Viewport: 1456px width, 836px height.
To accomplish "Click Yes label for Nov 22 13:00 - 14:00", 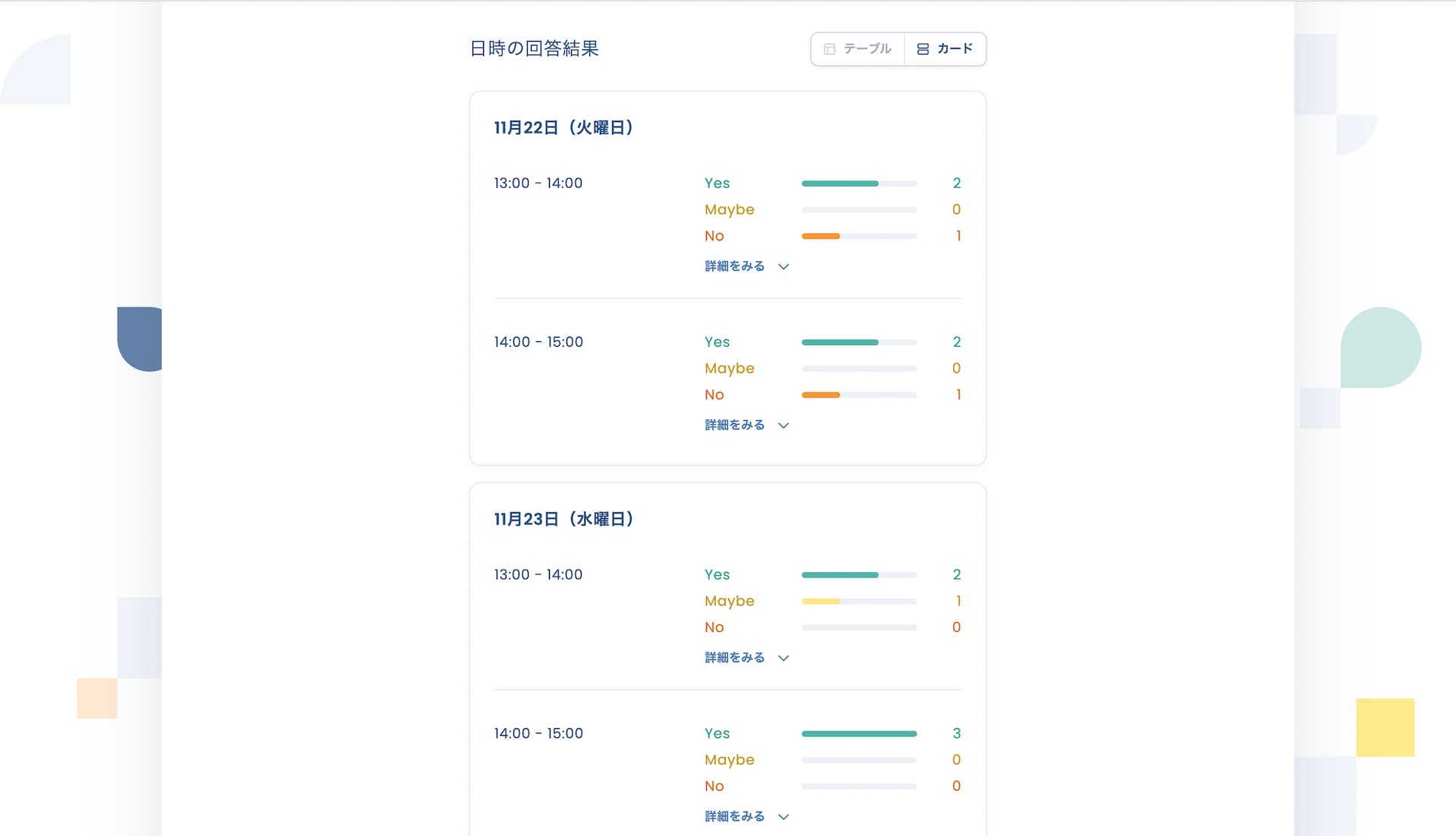I will (x=717, y=183).
